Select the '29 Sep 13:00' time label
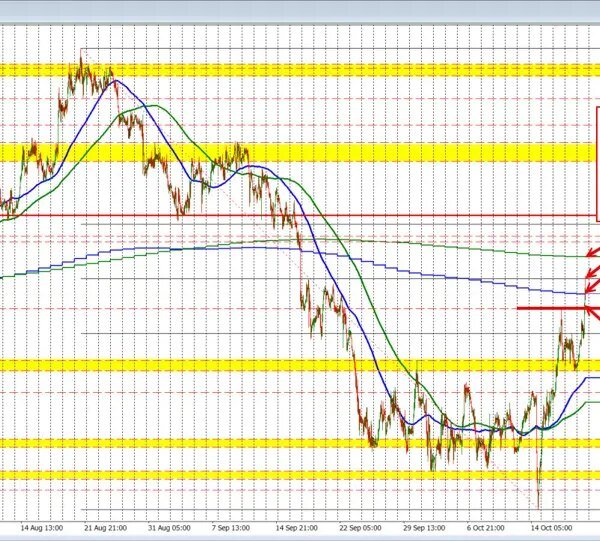Image resolution: width=600 pixels, height=541 pixels. 424,528
